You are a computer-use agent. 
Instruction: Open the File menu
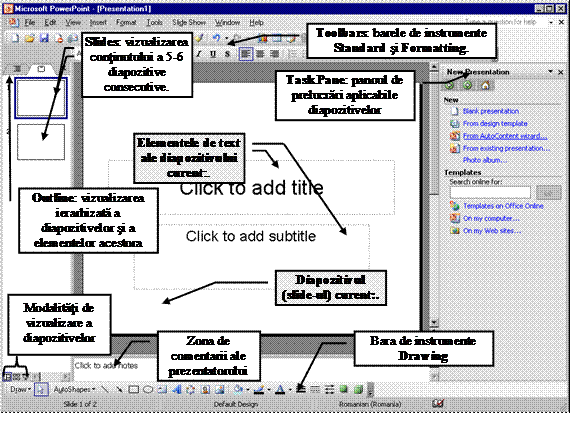[30, 23]
